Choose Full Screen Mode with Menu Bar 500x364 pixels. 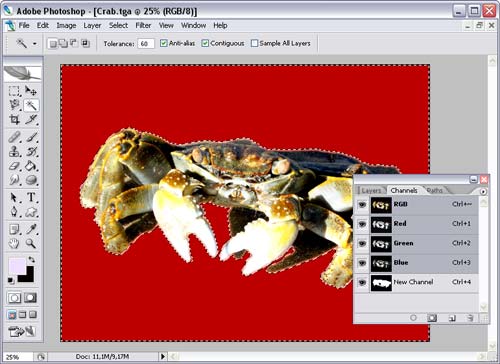coord(22,315)
